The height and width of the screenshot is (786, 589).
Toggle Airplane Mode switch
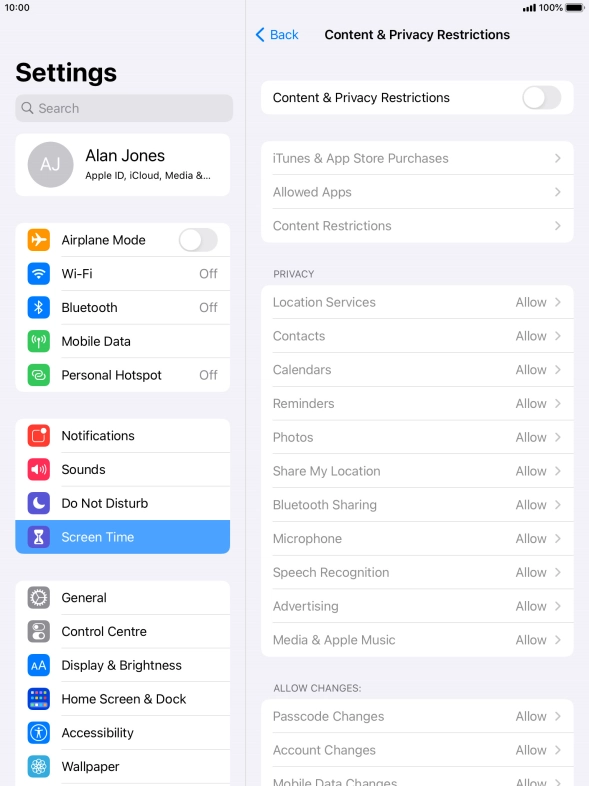[198, 240]
